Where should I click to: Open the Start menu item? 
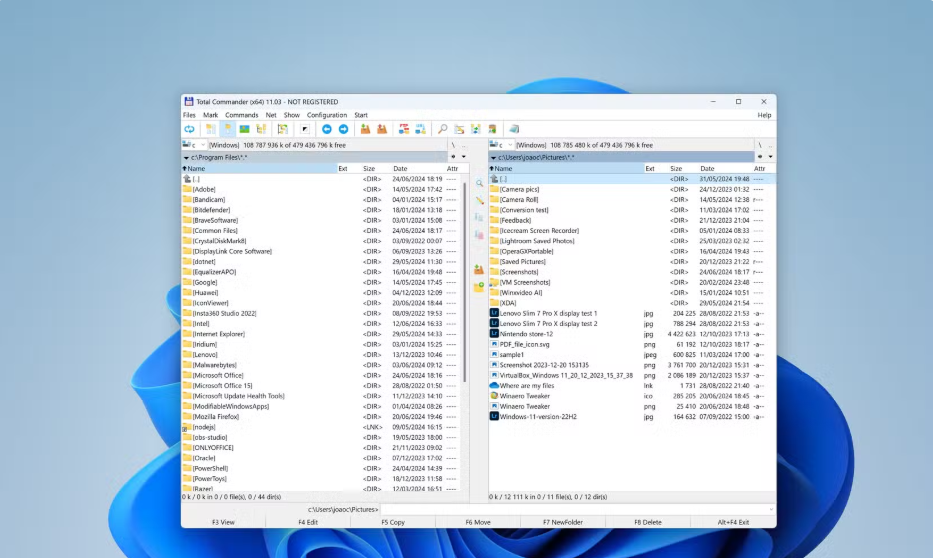coord(361,115)
